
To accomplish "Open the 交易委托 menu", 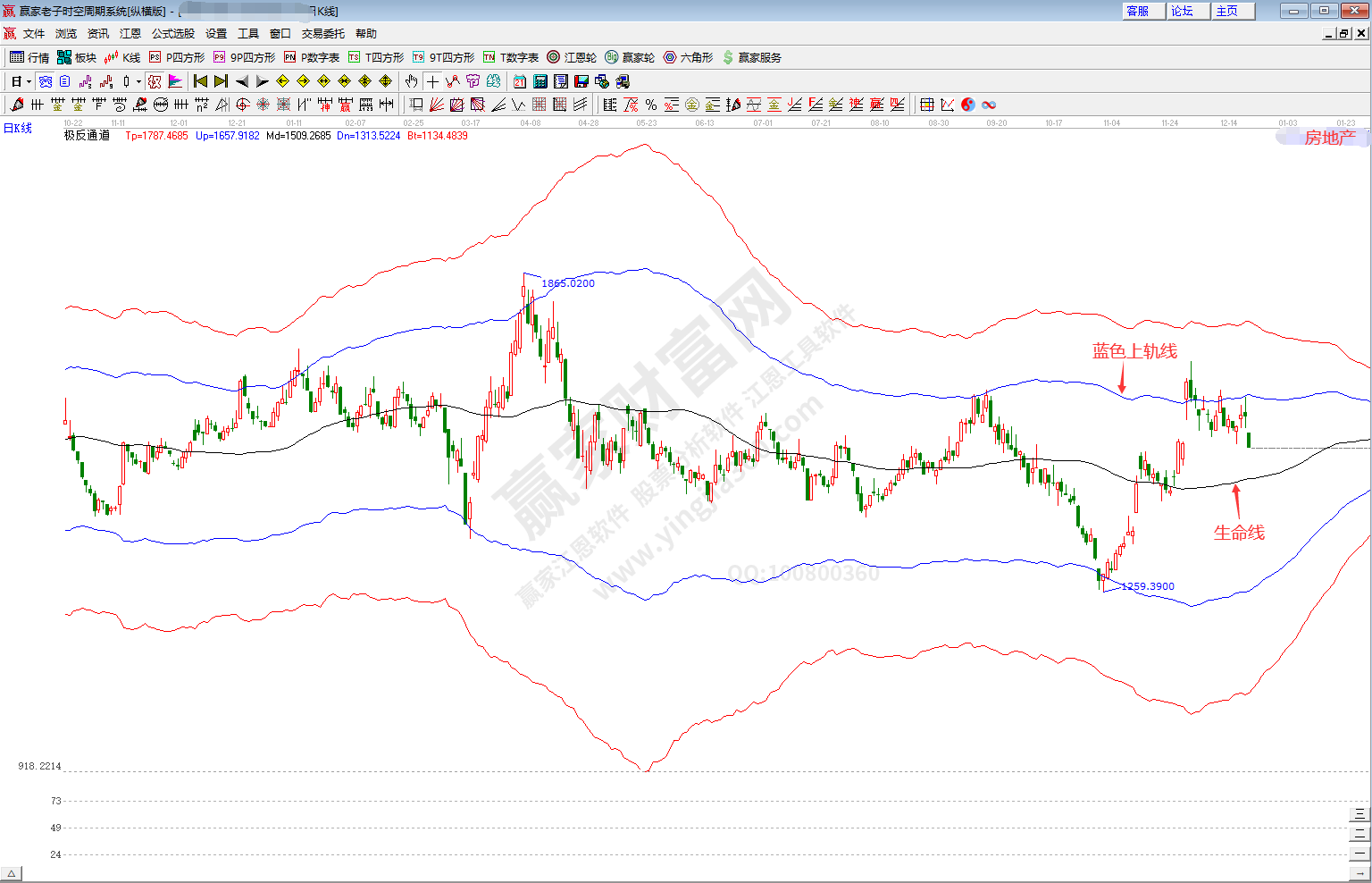I will pyautogui.click(x=322, y=34).
